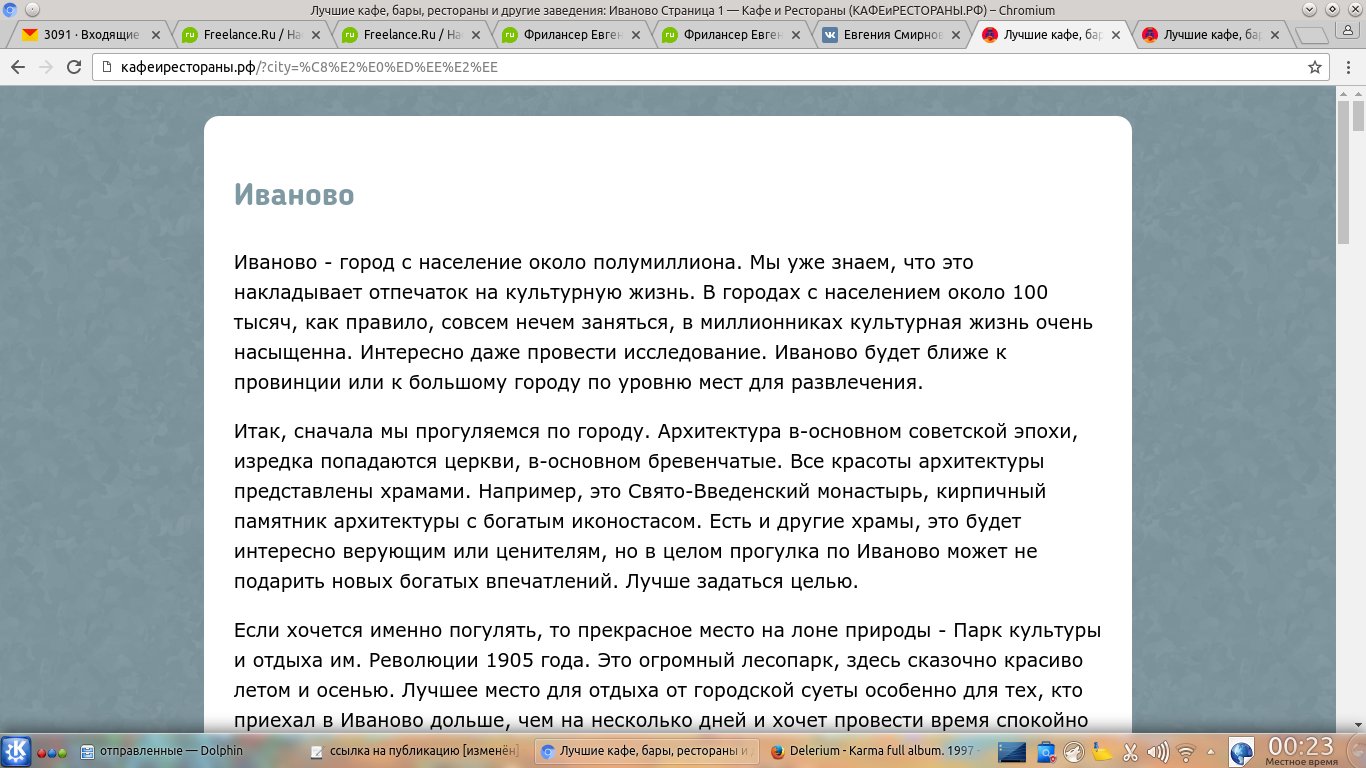Click the 'Иваново' page heading
Image resolution: width=1366 pixels, height=768 pixels.
[x=294, y=194]
